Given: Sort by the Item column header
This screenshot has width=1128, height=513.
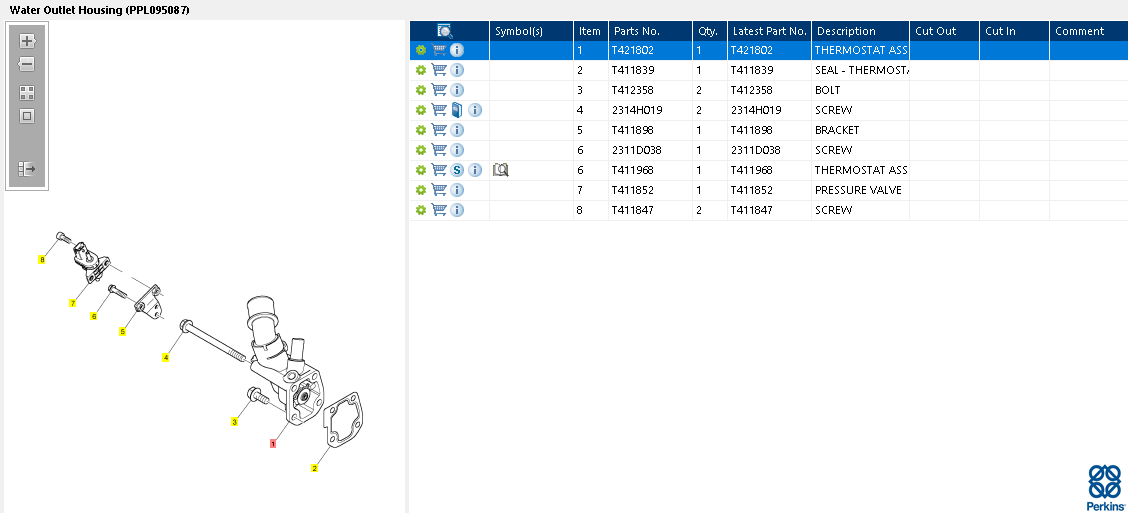Looking at the screenshot, I should (591, 31).
